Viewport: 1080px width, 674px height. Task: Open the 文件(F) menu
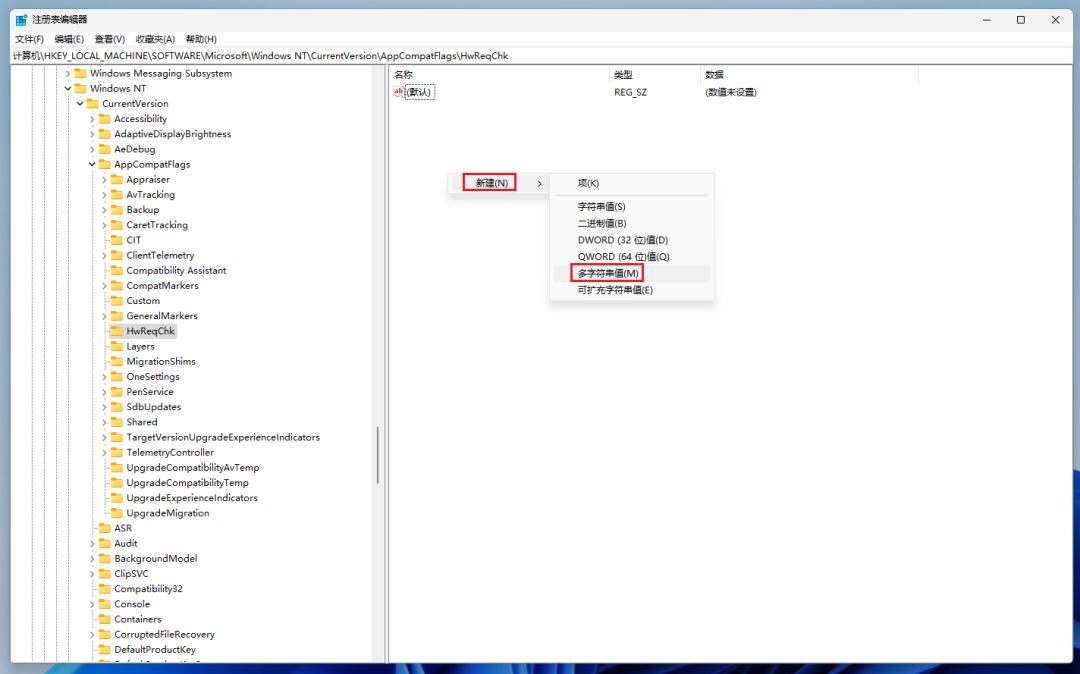coord(29,39)
